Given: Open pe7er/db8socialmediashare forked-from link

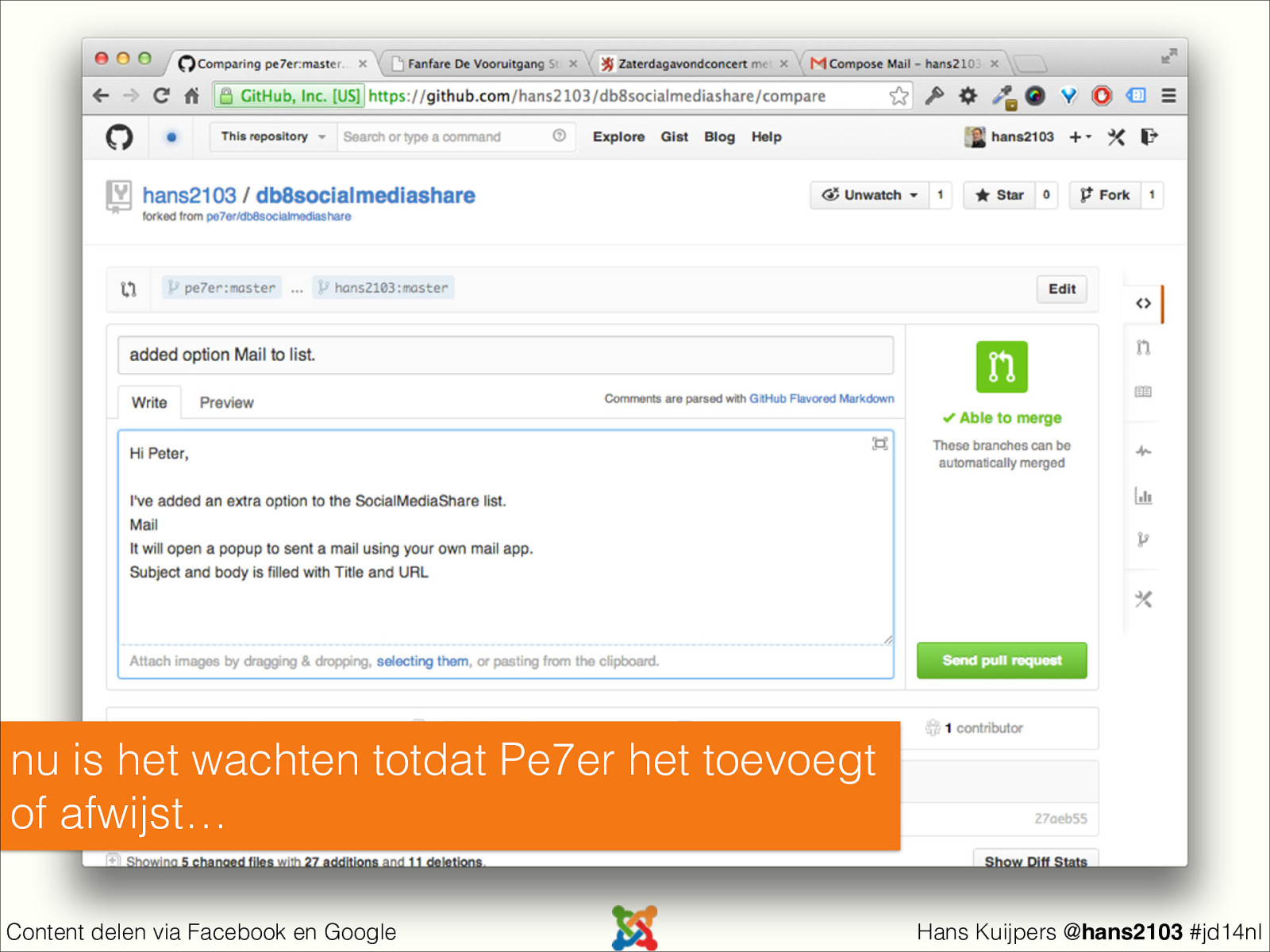Looking at the screenshot, I should 279,217.
